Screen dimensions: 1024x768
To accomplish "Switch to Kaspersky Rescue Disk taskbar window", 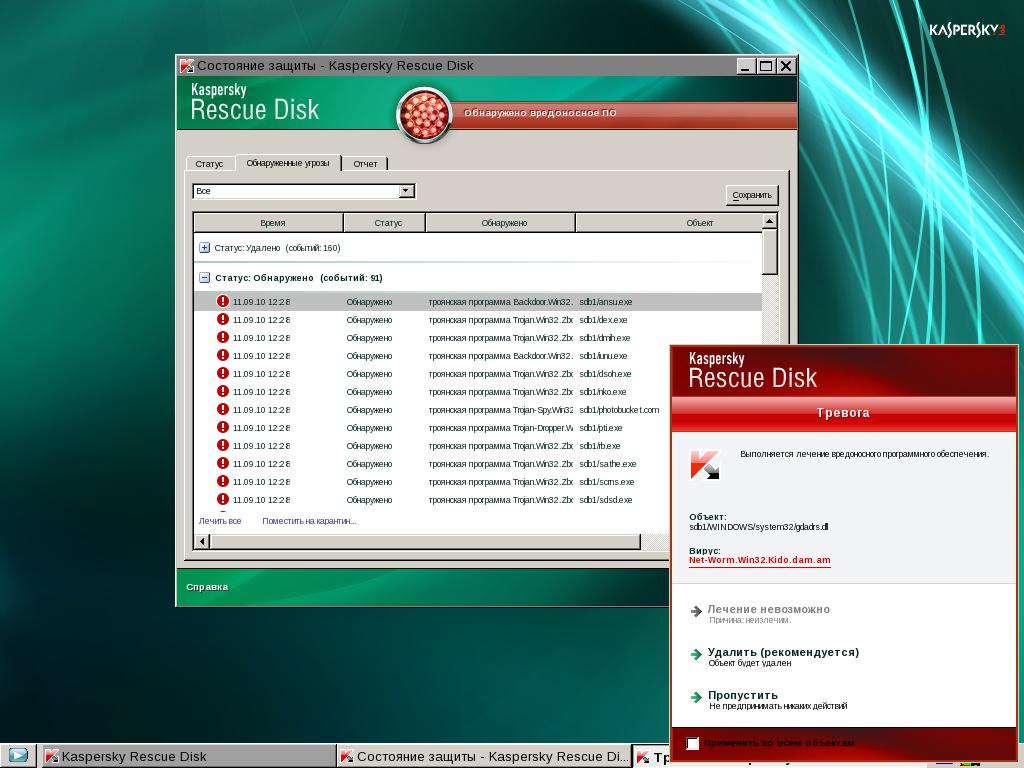I will coord(188,756).
